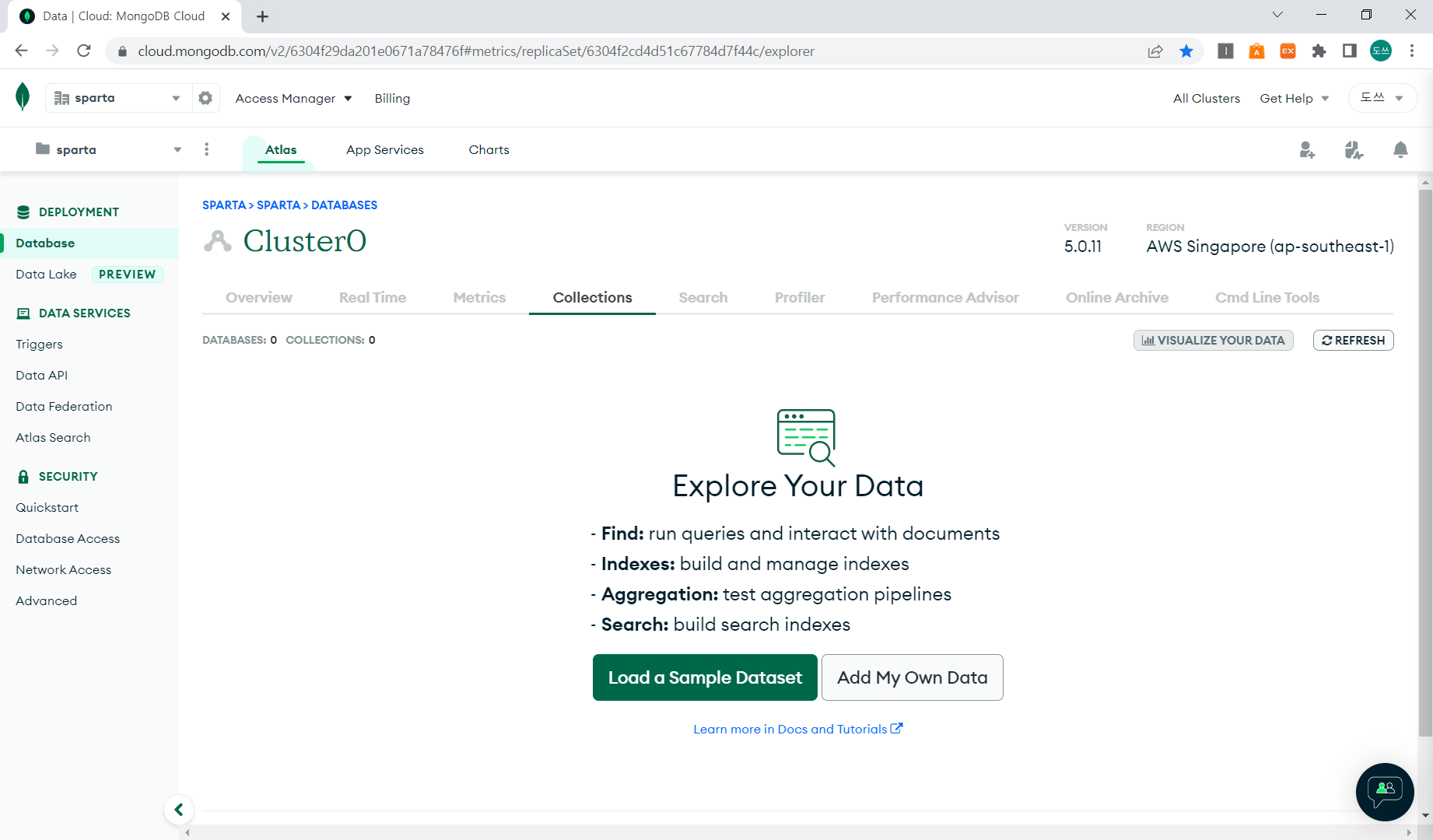Go to All Clusters
Screen dimensions: 1433x840
[1207, 98]
